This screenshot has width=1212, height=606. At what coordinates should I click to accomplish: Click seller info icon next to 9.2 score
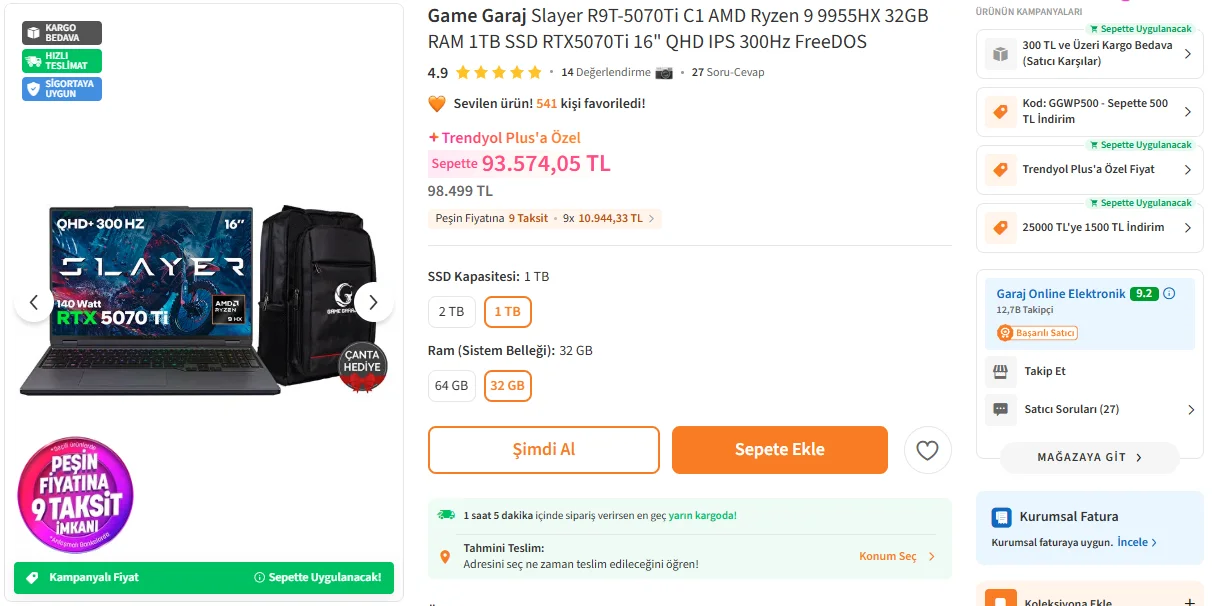1169,294
